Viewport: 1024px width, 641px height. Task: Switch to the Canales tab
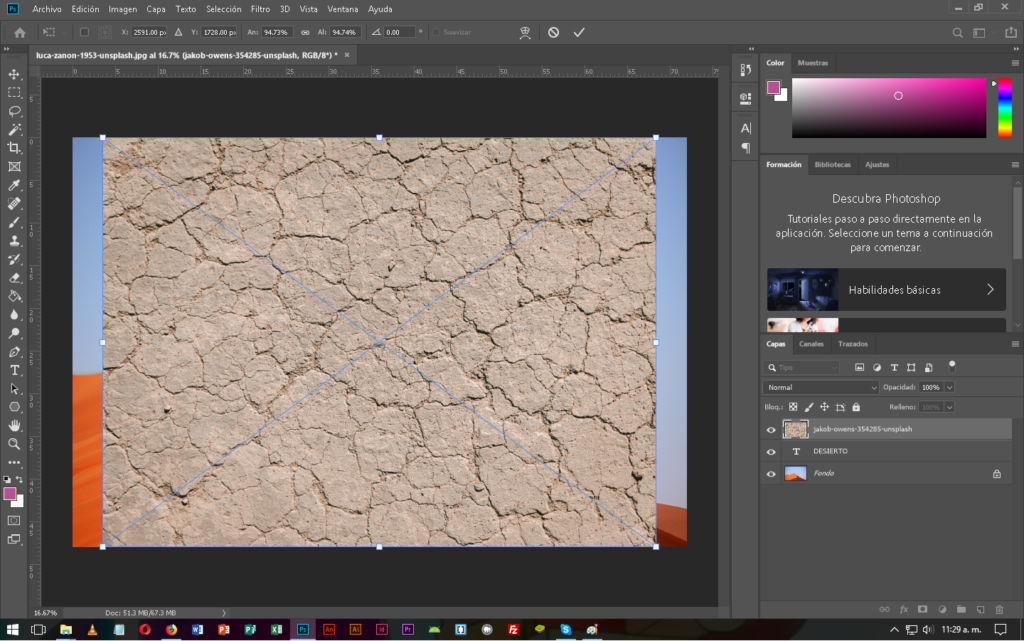[x=811, y=343]
